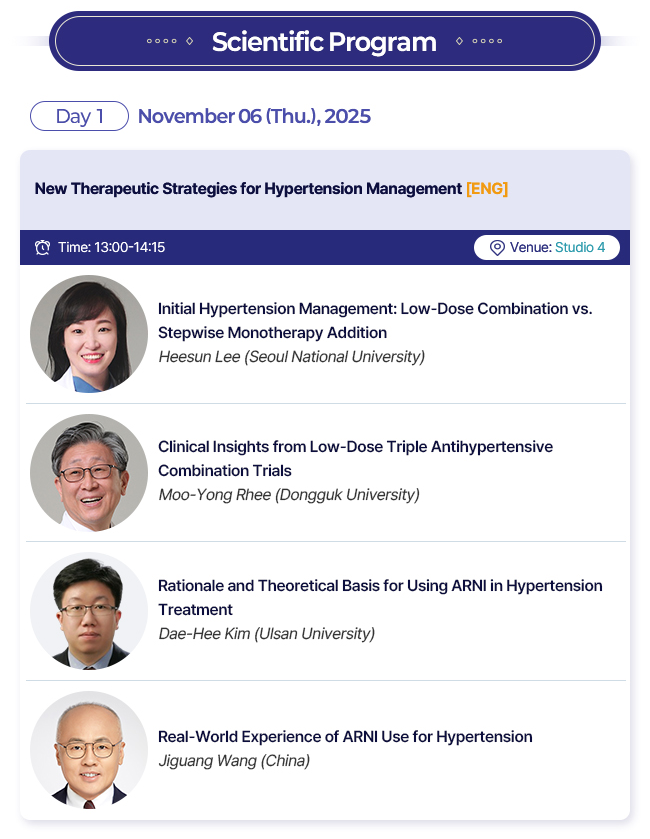Select the Day 1 pill label
This screenshot has width=650, height=839.
tap(79, 116)
